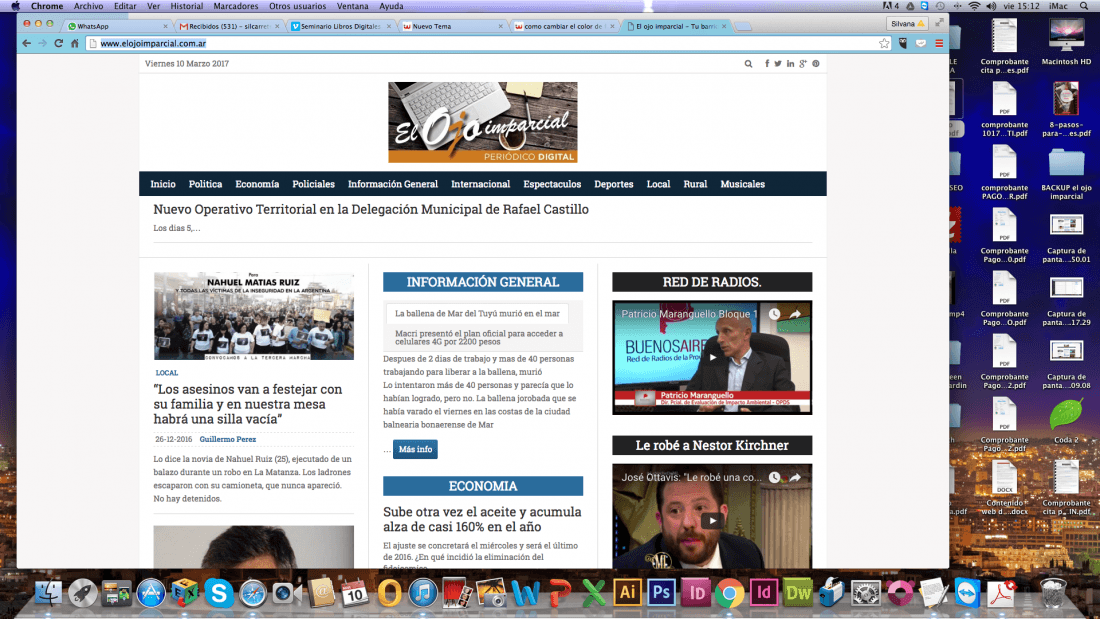Open Dreamweaver from the Dock

tap(798, 593)
